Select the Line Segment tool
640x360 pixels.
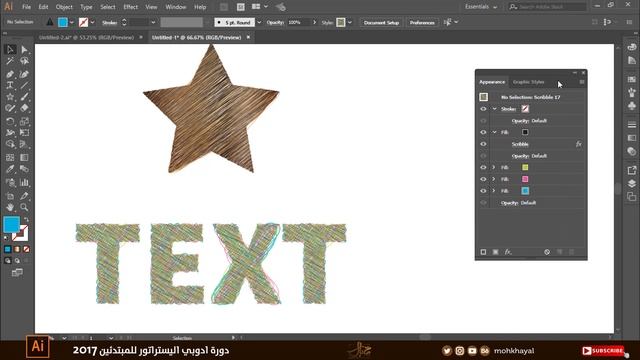tap(24, 85)
